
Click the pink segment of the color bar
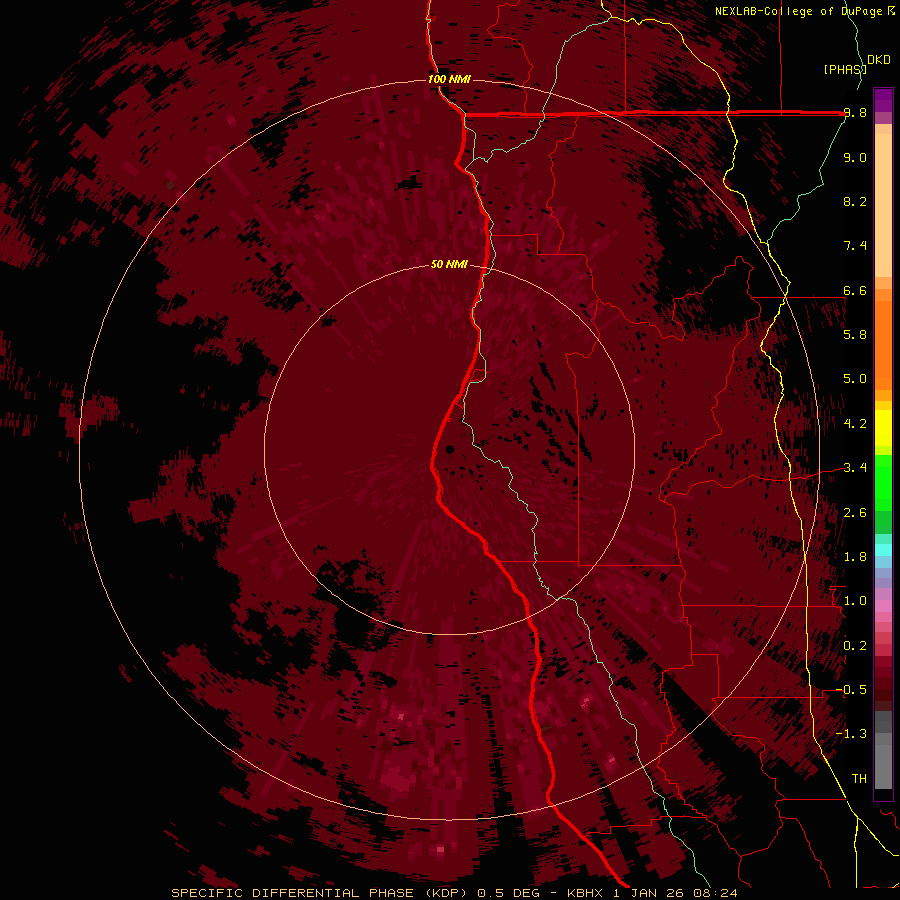point(883,606)
